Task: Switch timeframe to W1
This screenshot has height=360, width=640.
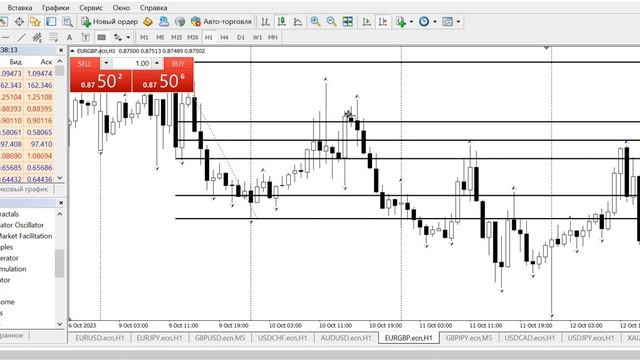Action: [257, 38]
